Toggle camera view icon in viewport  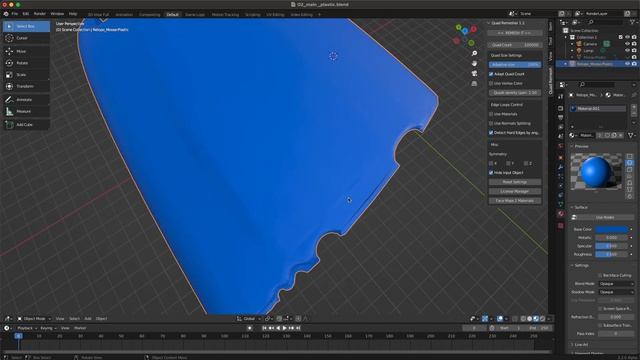tap(474, 73)
